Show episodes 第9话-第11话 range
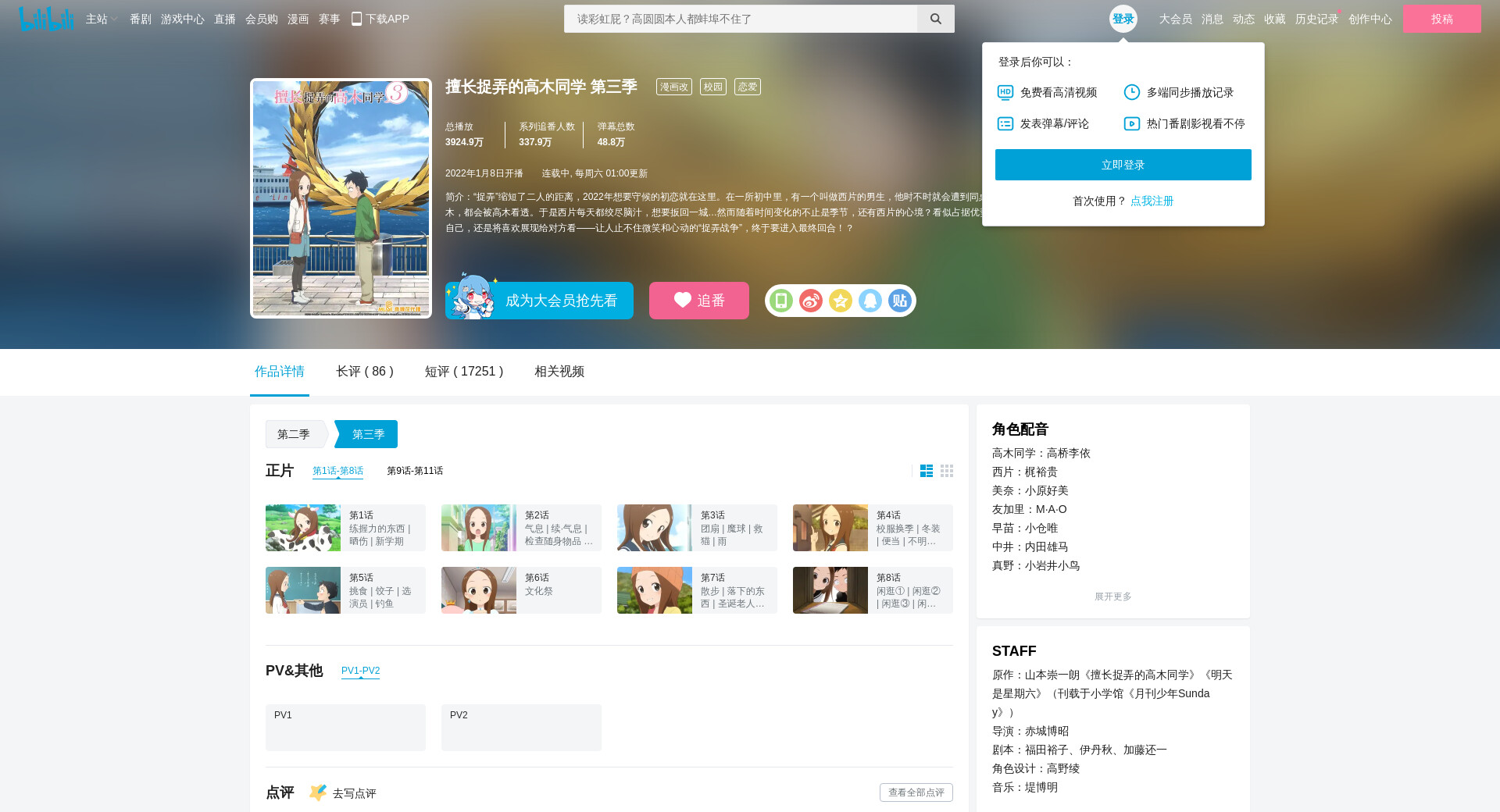Viewport: 1500px width, 812px height. (x=415, y=471)
